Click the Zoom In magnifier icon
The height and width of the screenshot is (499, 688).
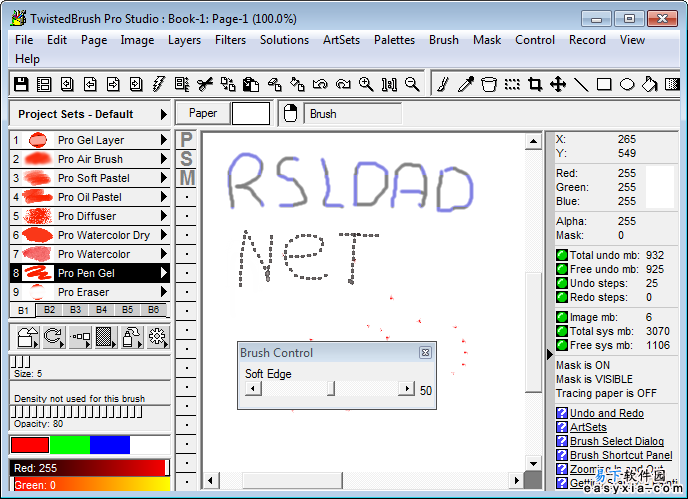coord(366,84)
